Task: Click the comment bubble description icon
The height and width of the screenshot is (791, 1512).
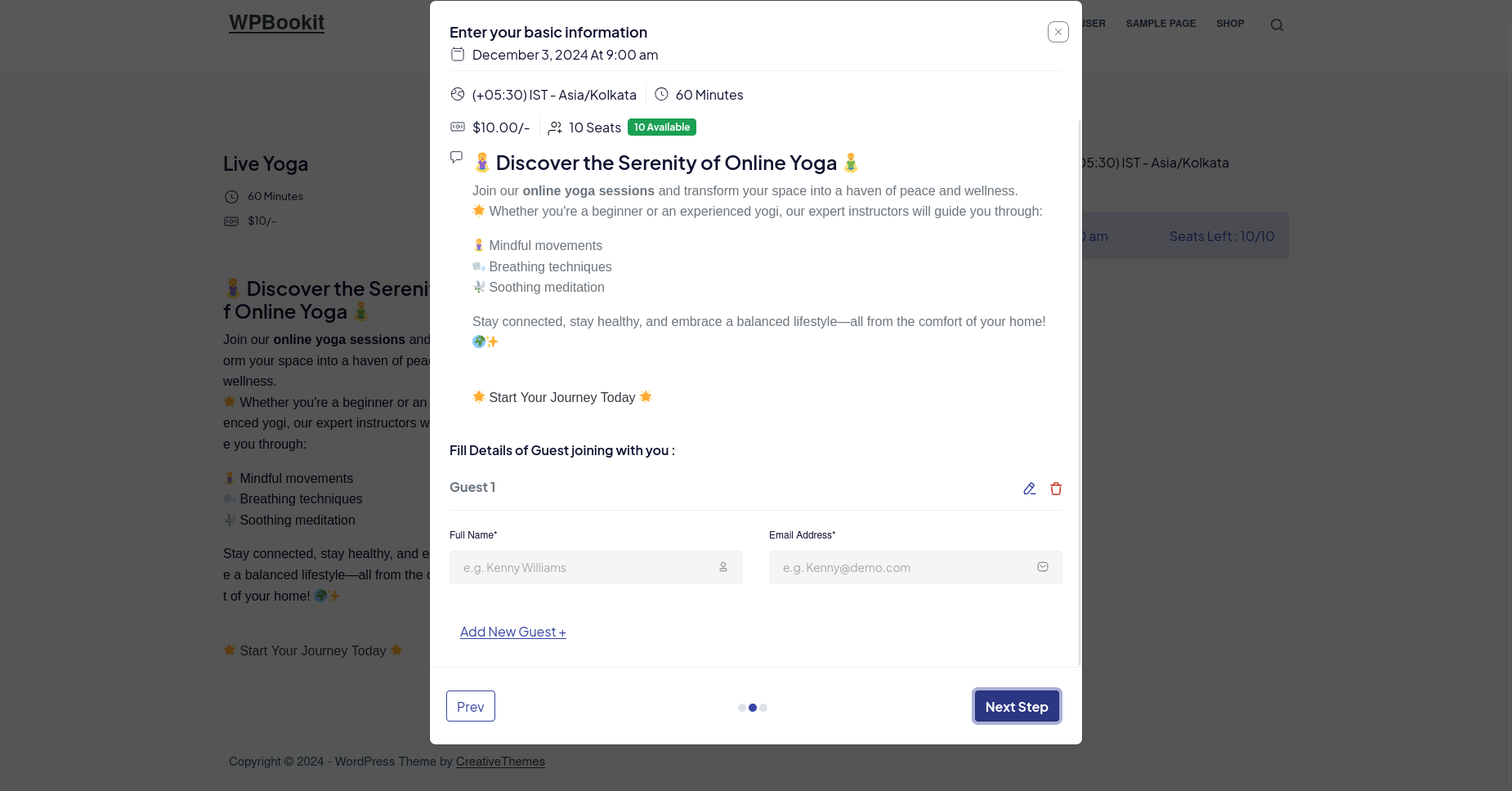Action: (456, 157)
